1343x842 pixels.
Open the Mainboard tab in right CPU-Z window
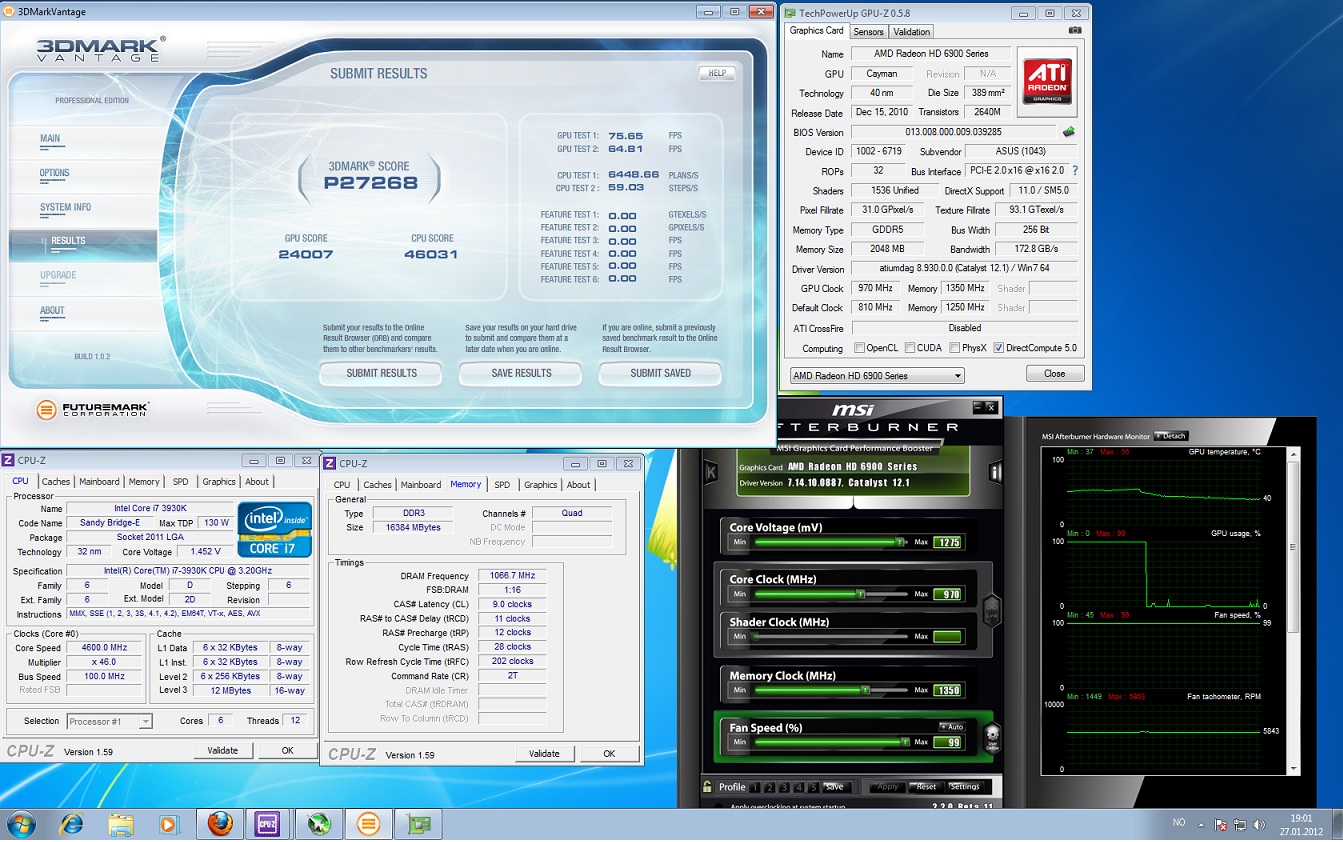pos(421,485)
